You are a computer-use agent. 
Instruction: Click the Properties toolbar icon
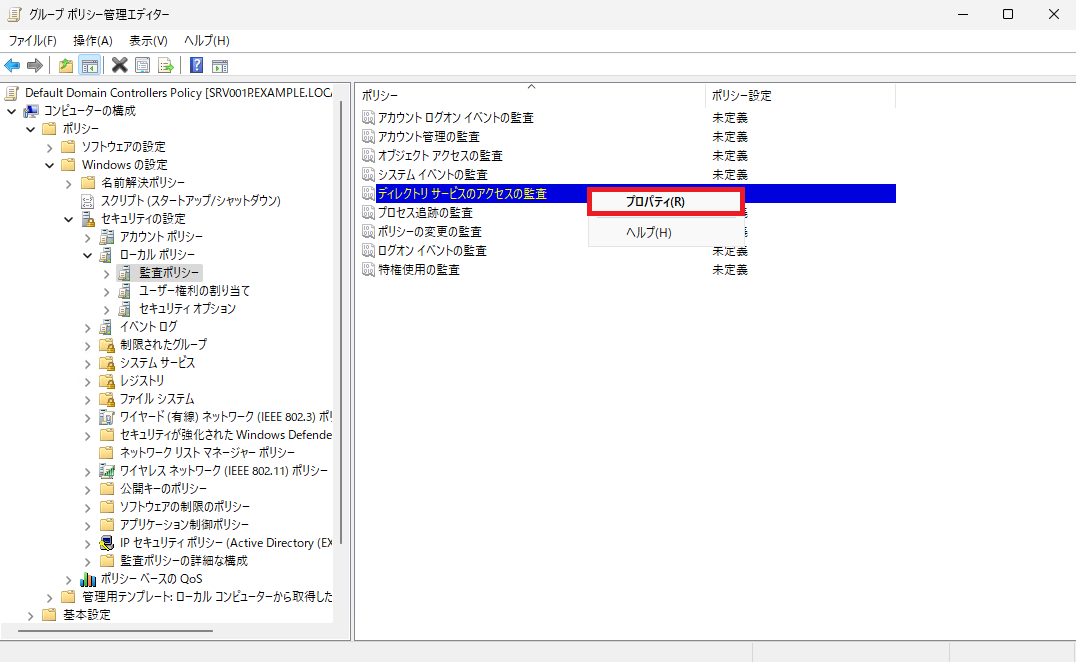(x=143, y=65)
